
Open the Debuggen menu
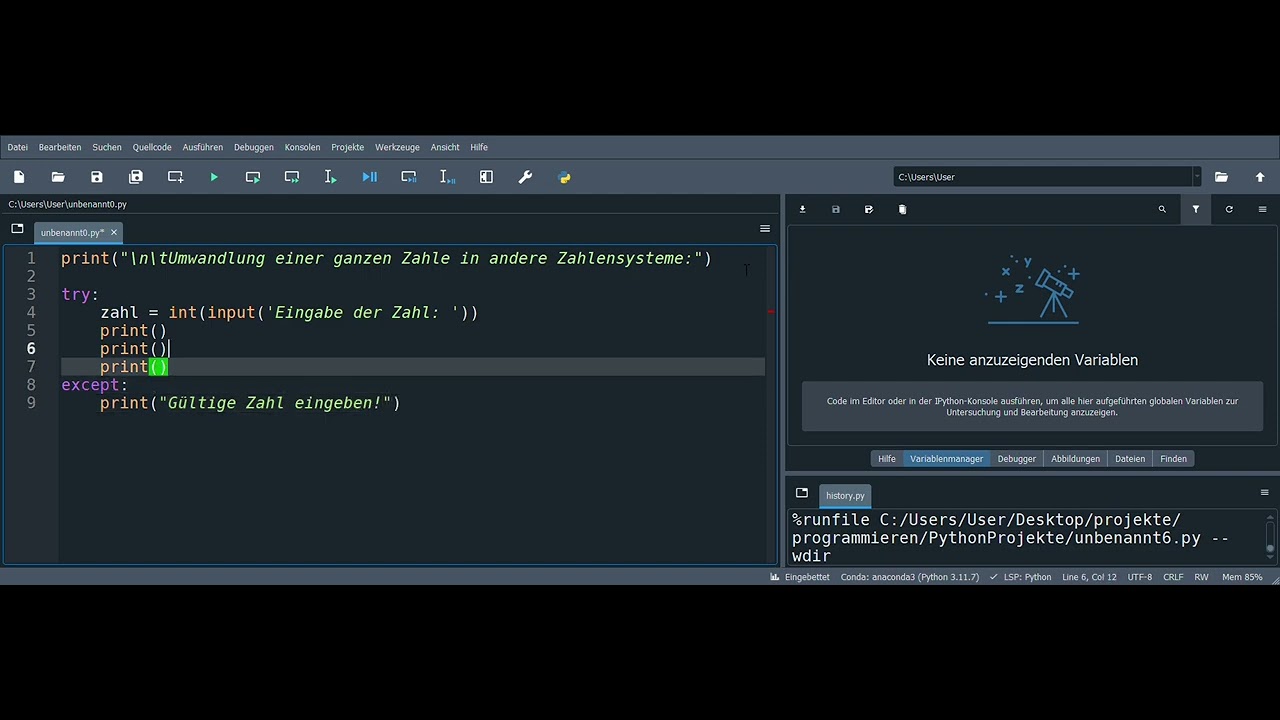point(254,147)
